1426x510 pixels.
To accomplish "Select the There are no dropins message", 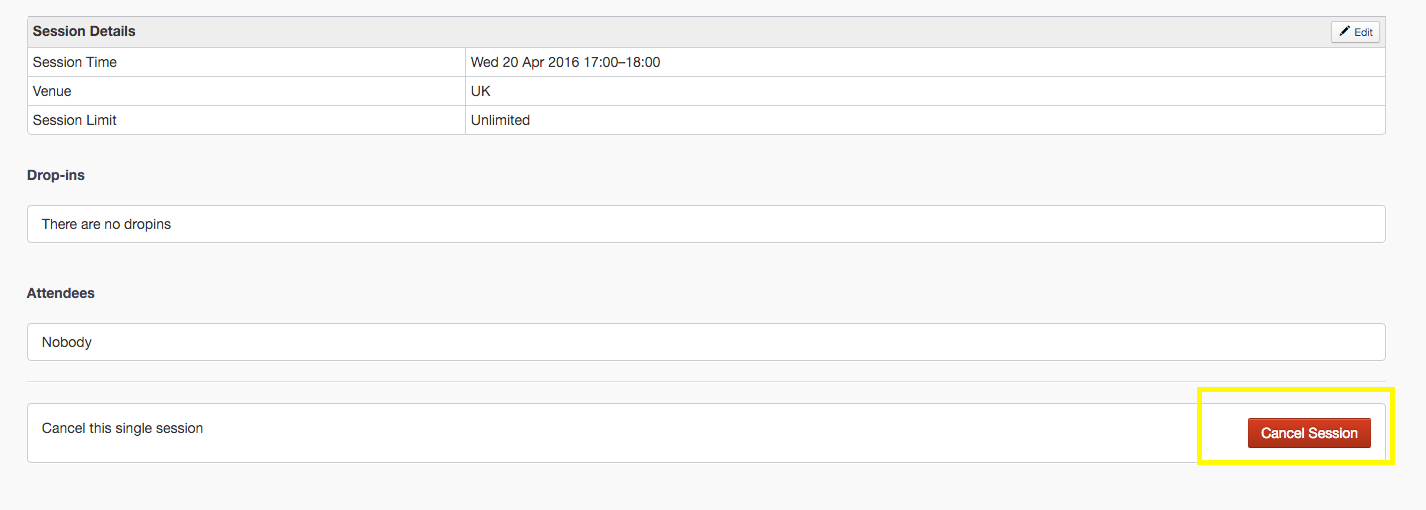I will coord(106,224).
